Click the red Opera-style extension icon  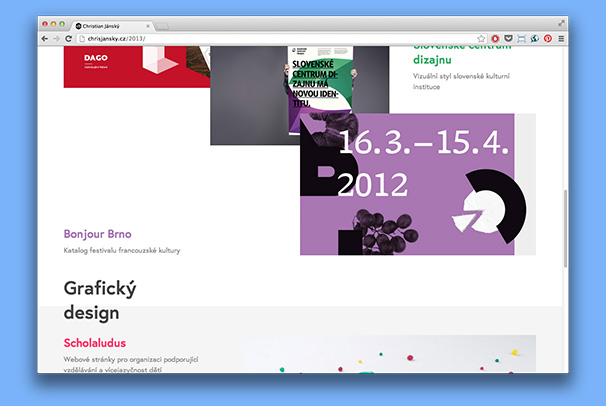tap(495, 38)
